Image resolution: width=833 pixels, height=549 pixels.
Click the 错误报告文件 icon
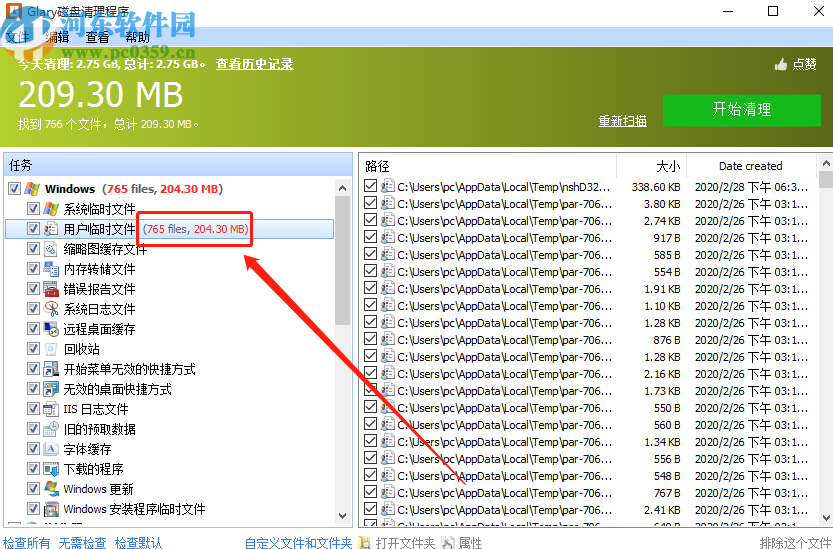point(51,289)
